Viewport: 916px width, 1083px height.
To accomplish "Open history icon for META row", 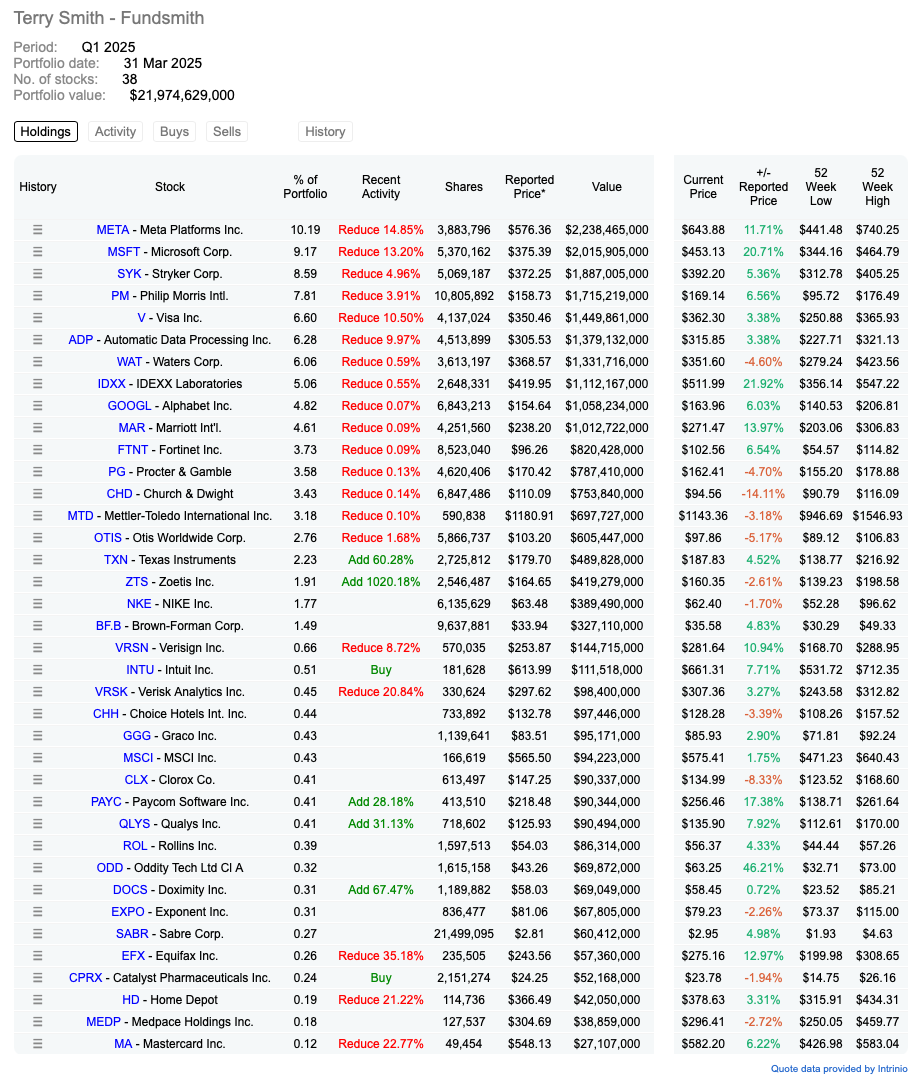I will pyautogui.click(x=37, y=230).
